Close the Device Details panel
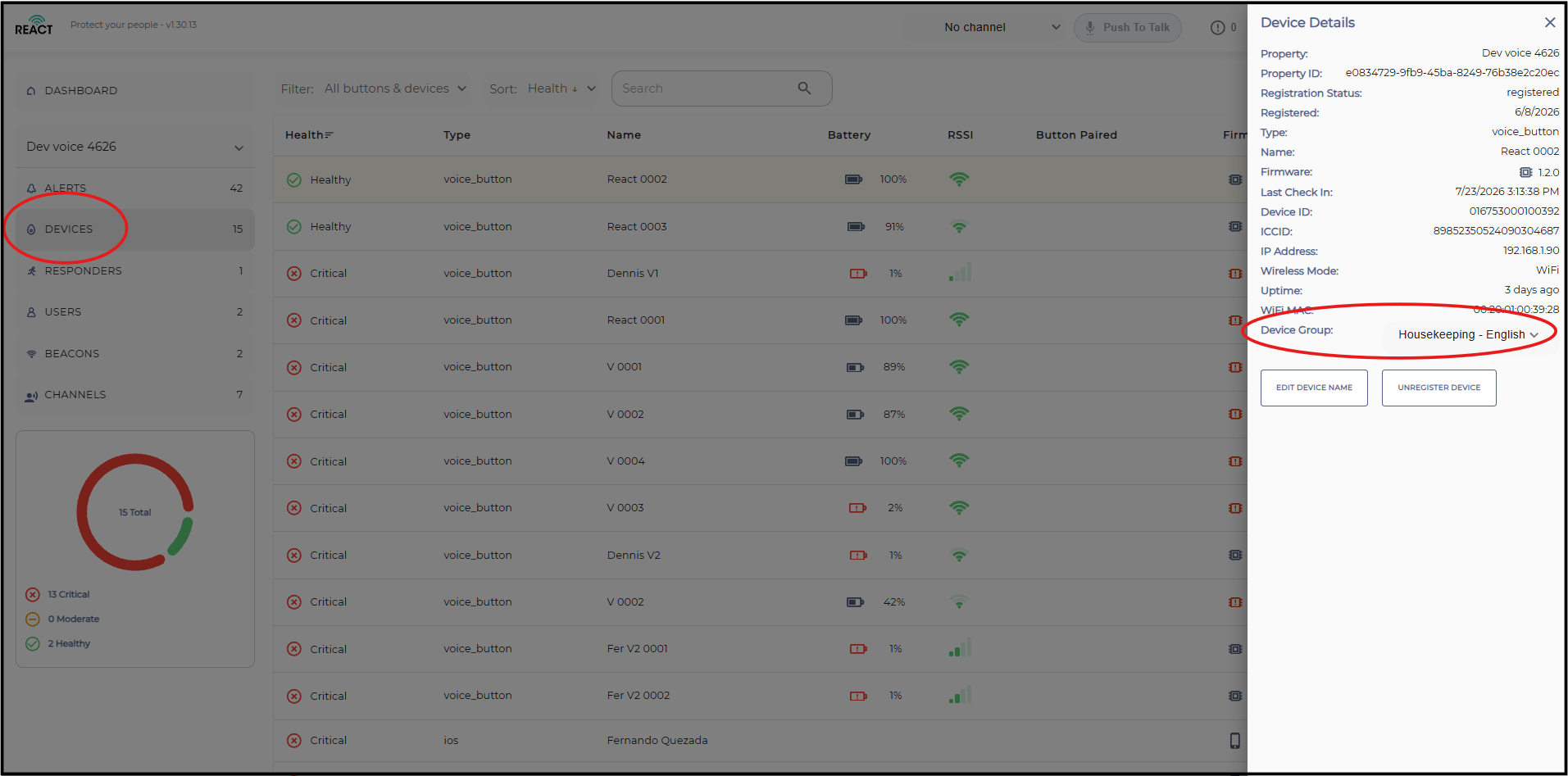Screen dimensions: 1568x776 tap(1550, 23)
